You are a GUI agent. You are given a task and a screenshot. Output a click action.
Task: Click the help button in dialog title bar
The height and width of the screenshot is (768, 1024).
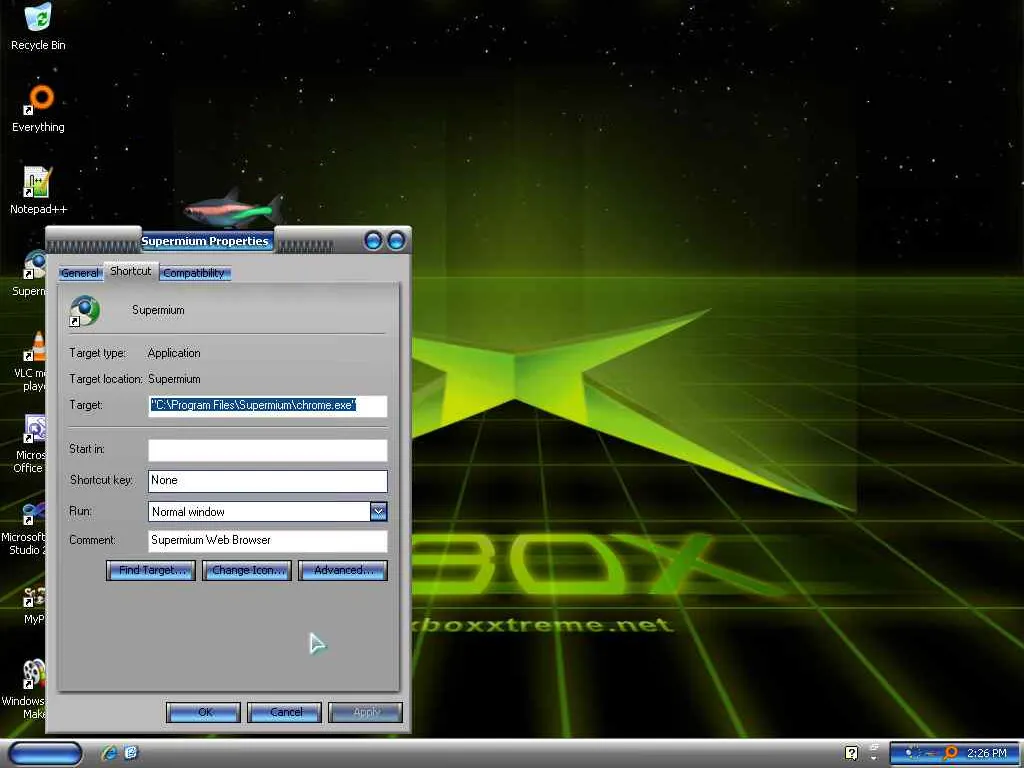(374, 241)
